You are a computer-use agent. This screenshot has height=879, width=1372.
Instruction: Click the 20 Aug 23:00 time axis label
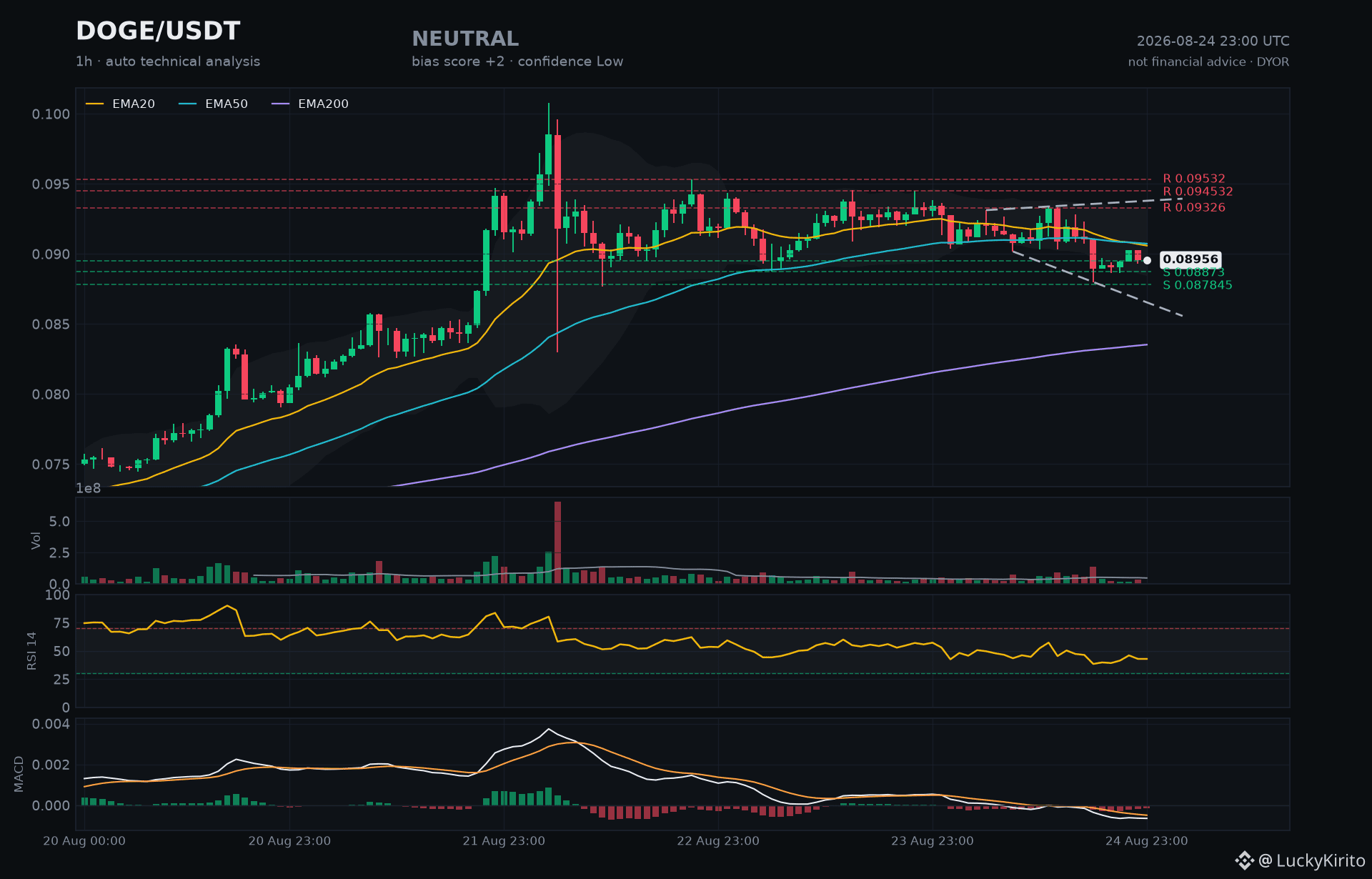289,841
